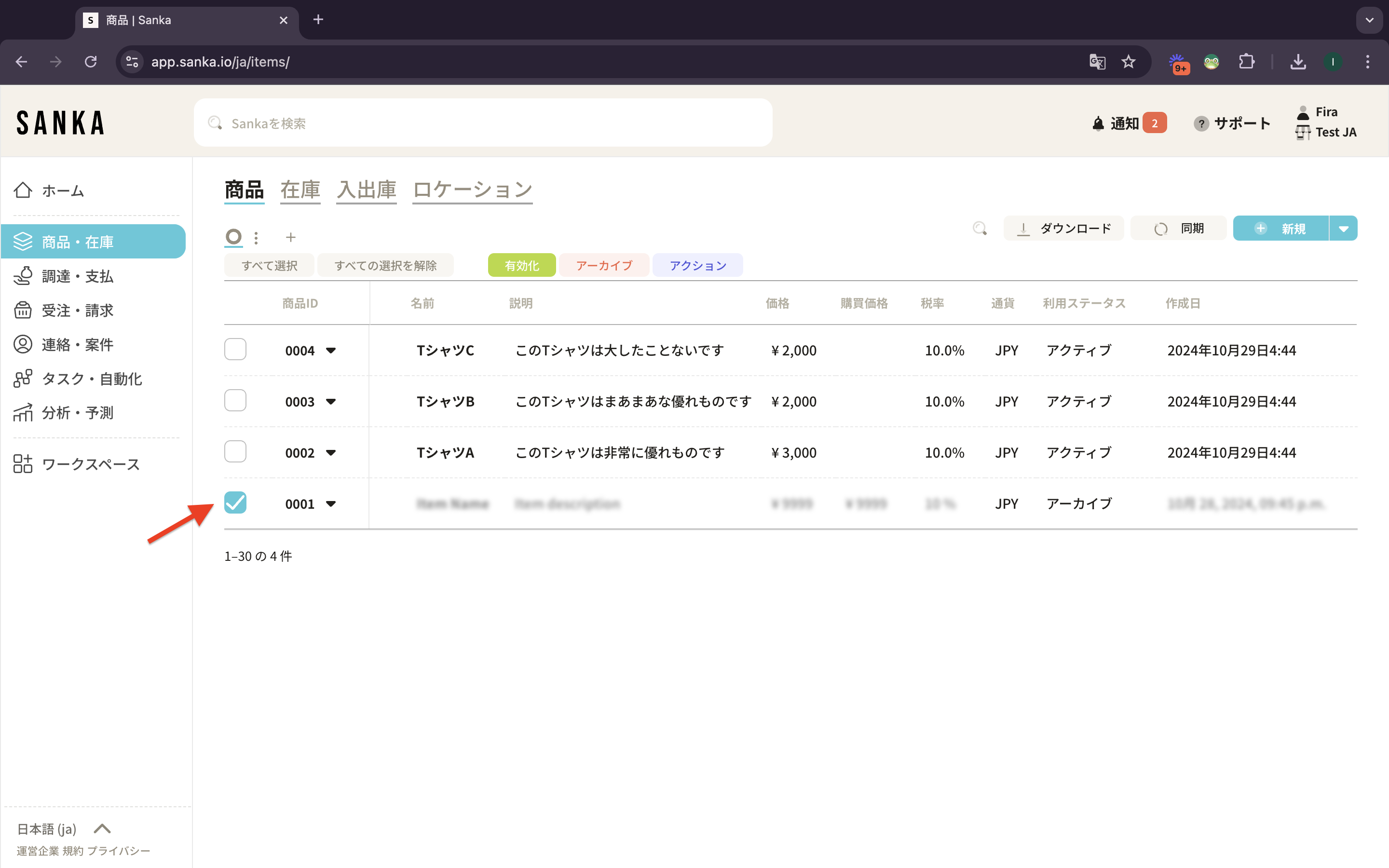Image resolution: width=1389 pixels, height=868 pixels.
Task: Click the サポート question mark icon
Action: [1201, 123]
